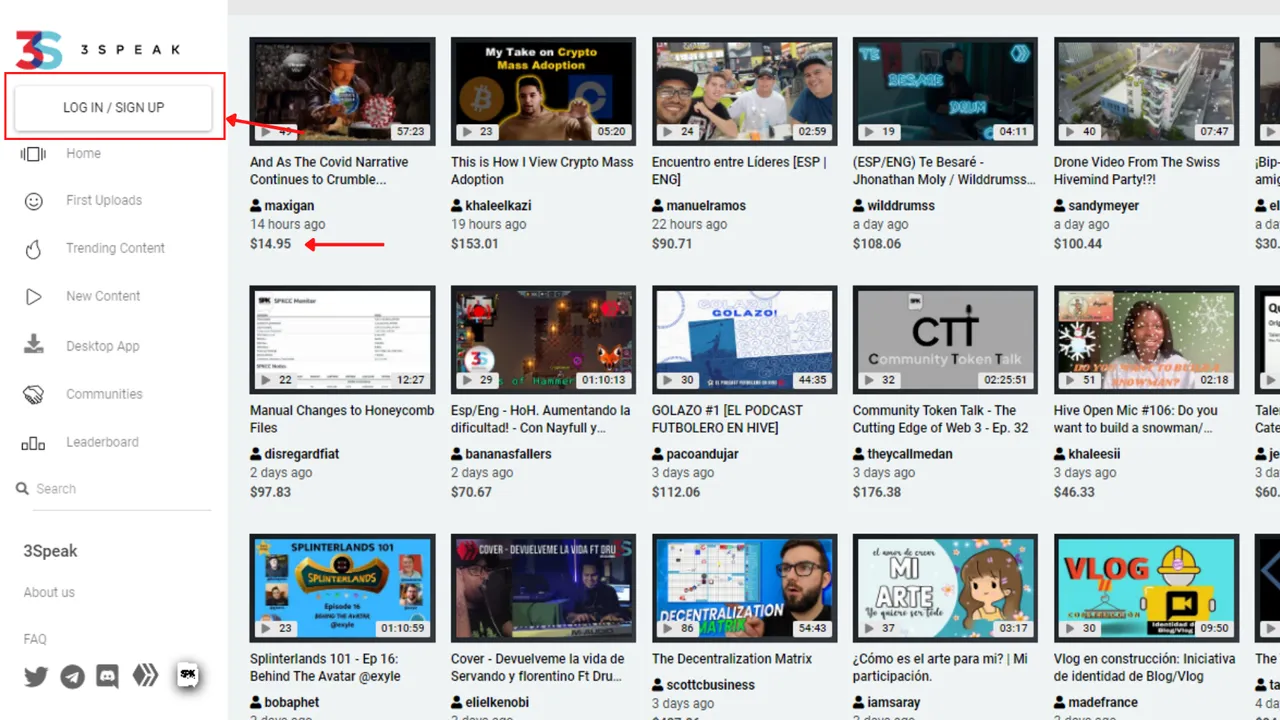Click the SPK network icon

pos(187,675)
